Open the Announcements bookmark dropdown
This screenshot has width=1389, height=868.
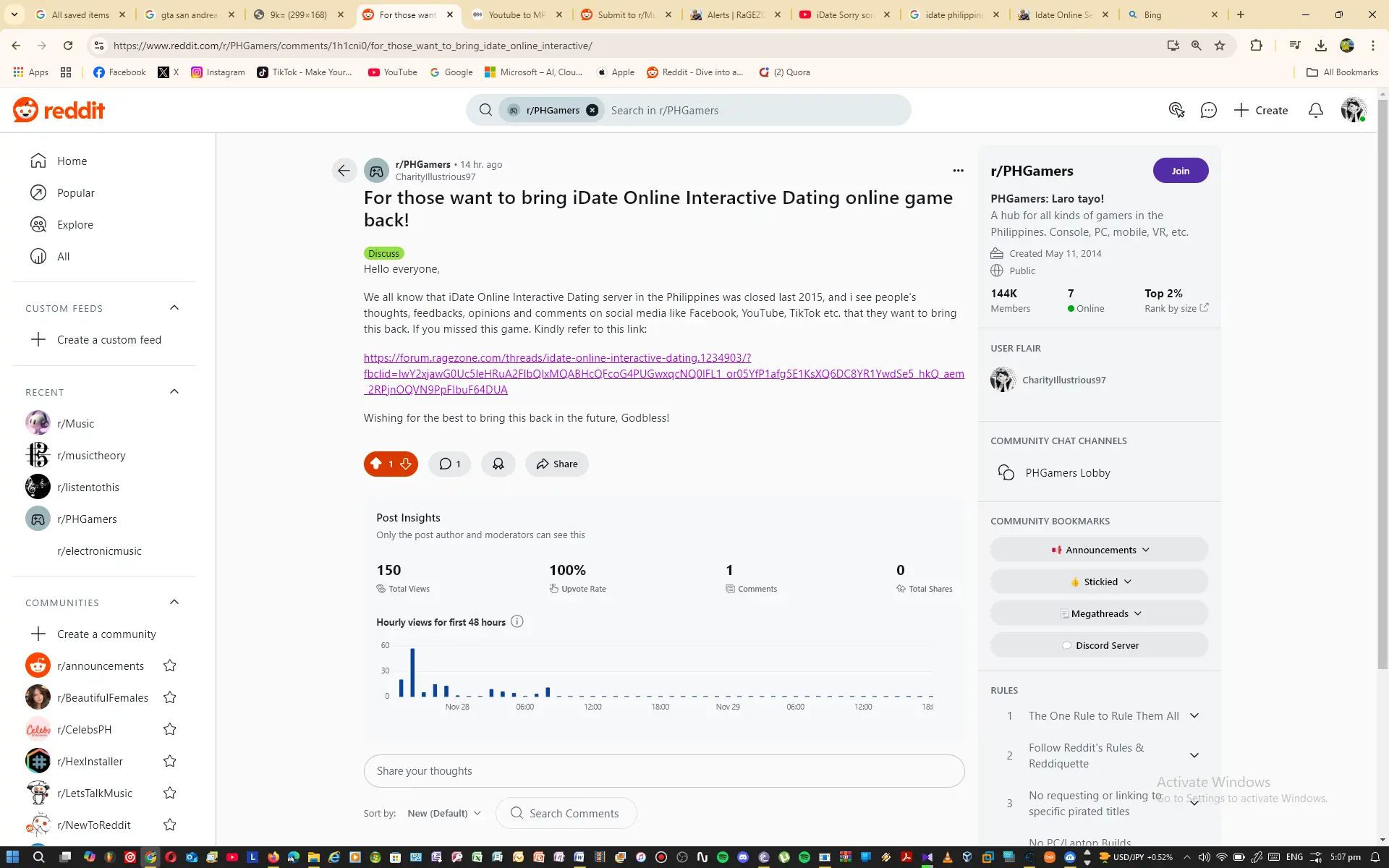(x=1099, y=550)
